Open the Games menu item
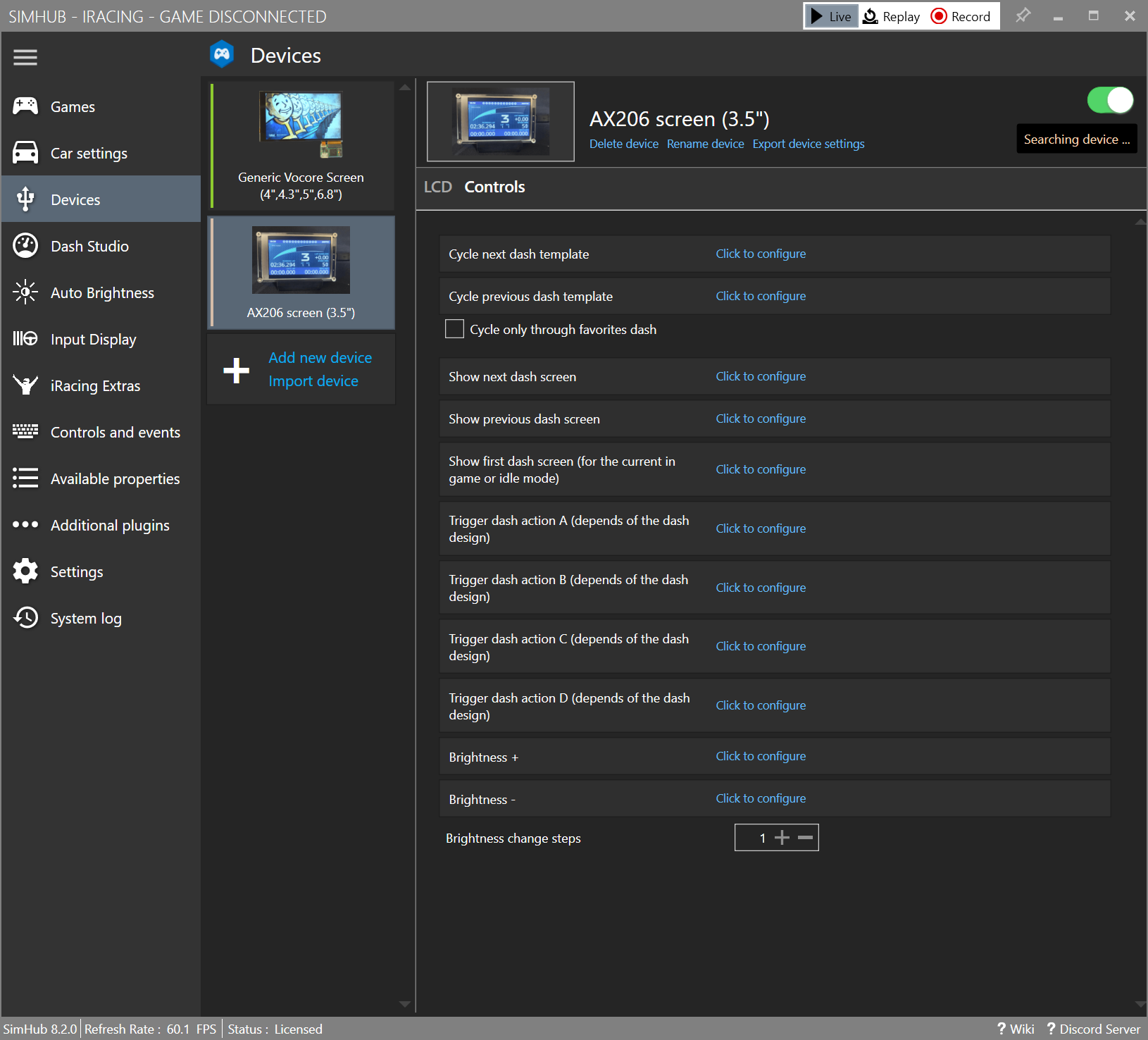 [101, 106]
